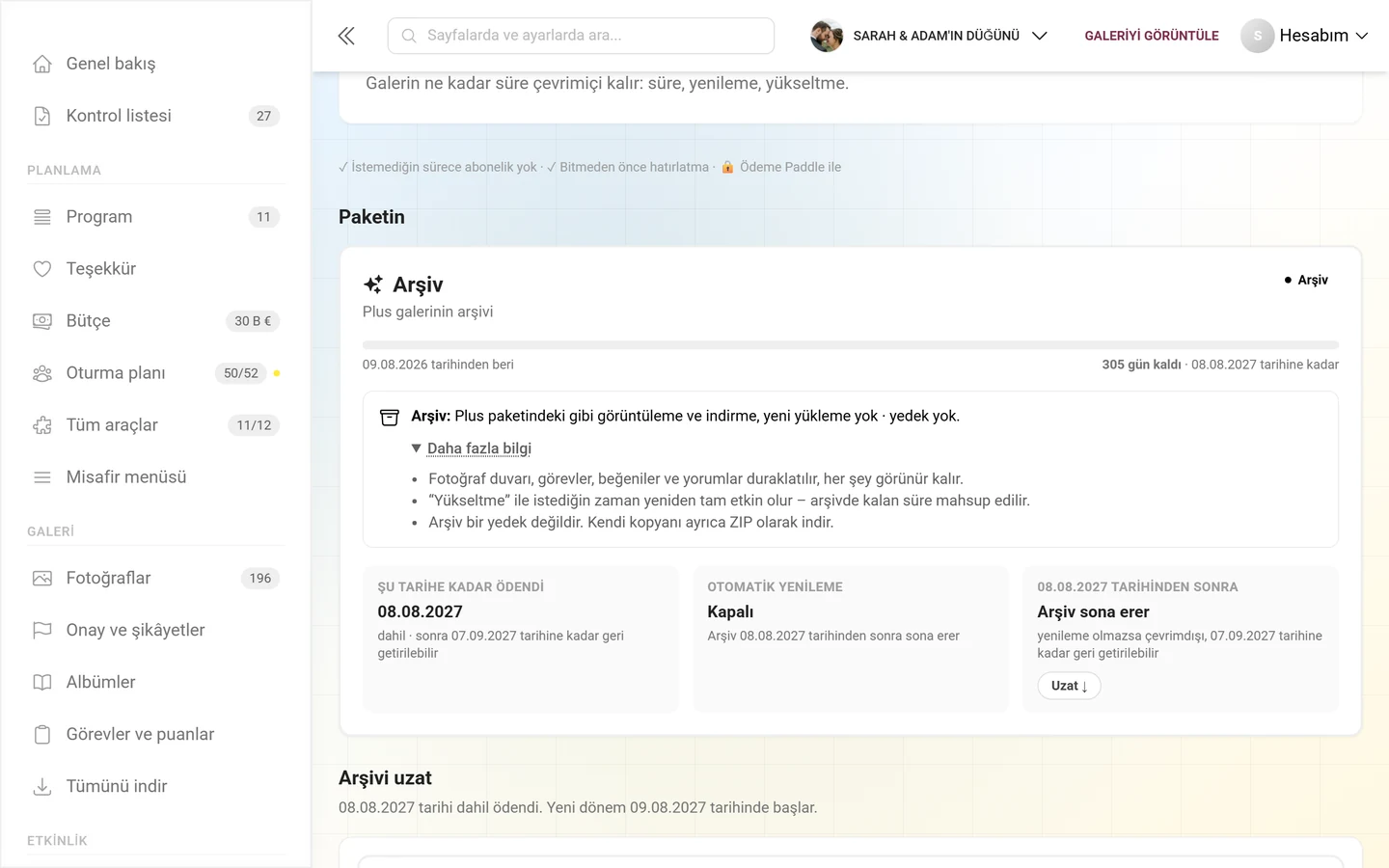Click the Arşivi uzat heading
The width and height of the screenshot is (1389, 868).
385,778
